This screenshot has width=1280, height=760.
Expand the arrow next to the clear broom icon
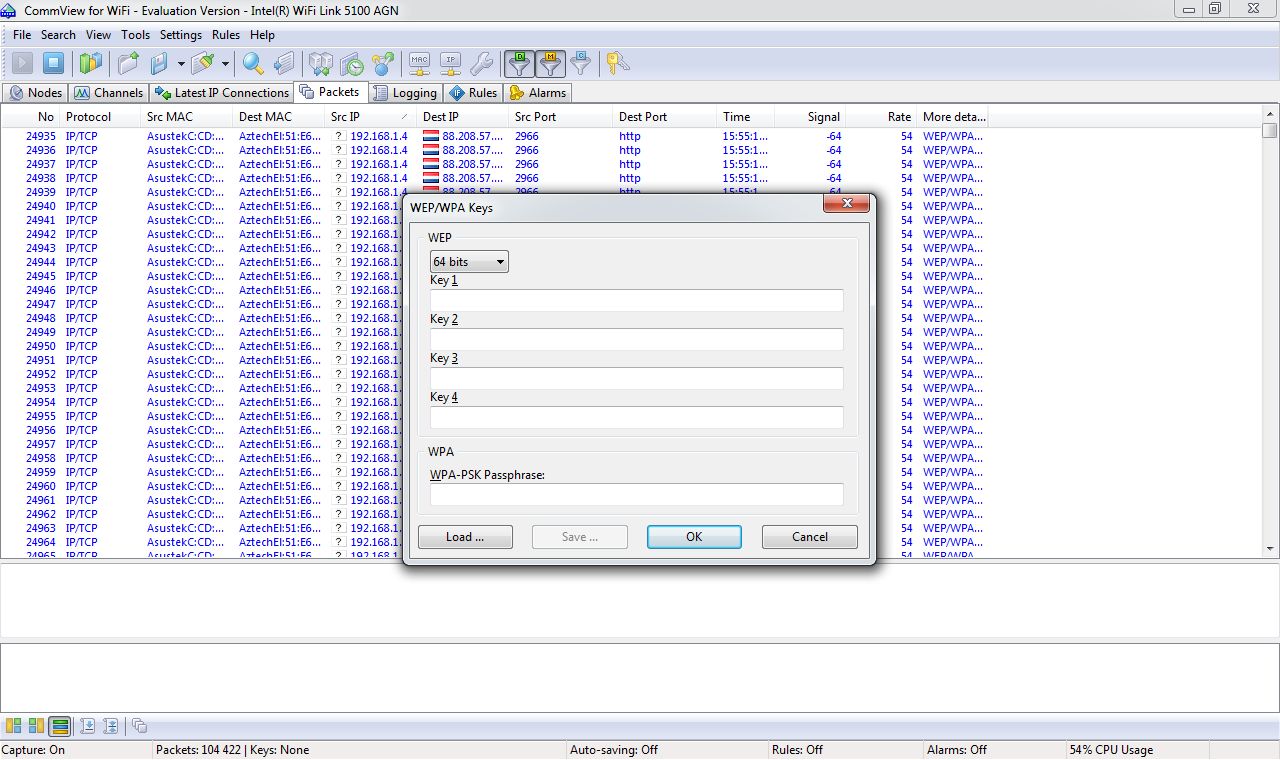click(x=225, y=64)
